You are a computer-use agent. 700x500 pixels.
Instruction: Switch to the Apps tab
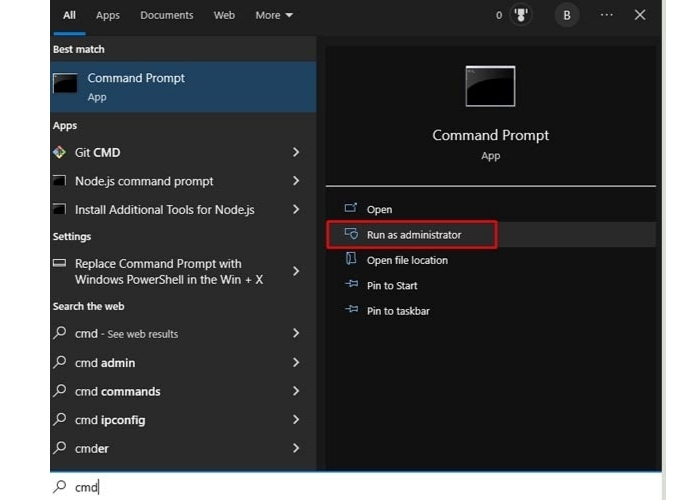[108, 16]
